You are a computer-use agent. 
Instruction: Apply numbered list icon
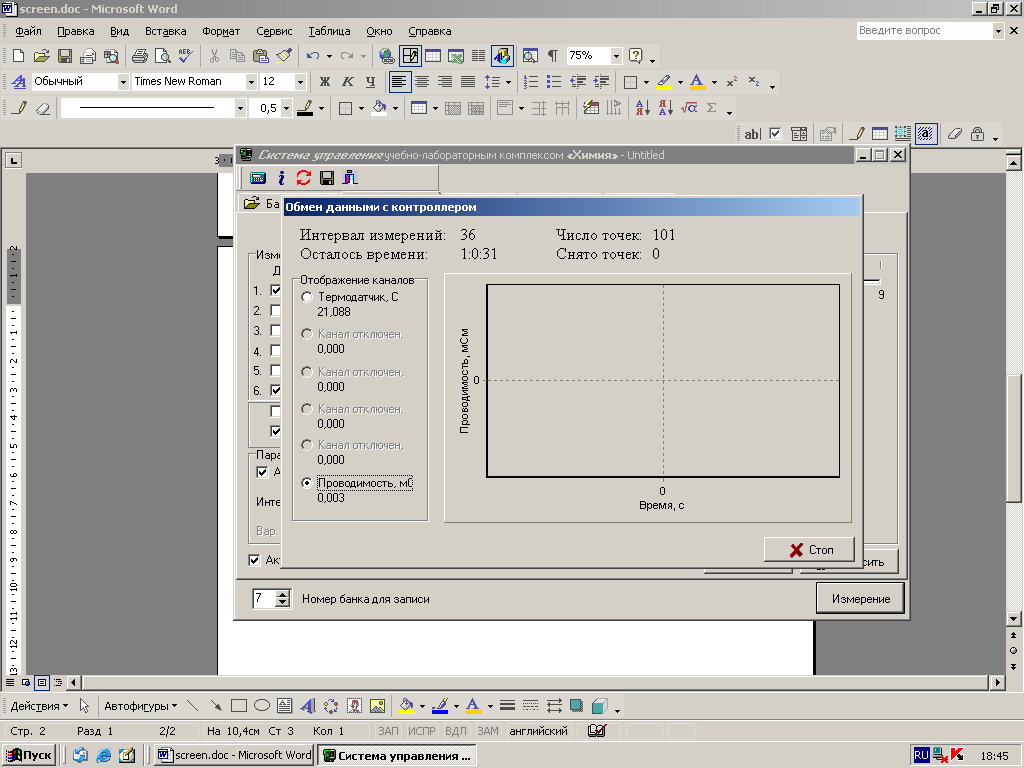(531, 82)
